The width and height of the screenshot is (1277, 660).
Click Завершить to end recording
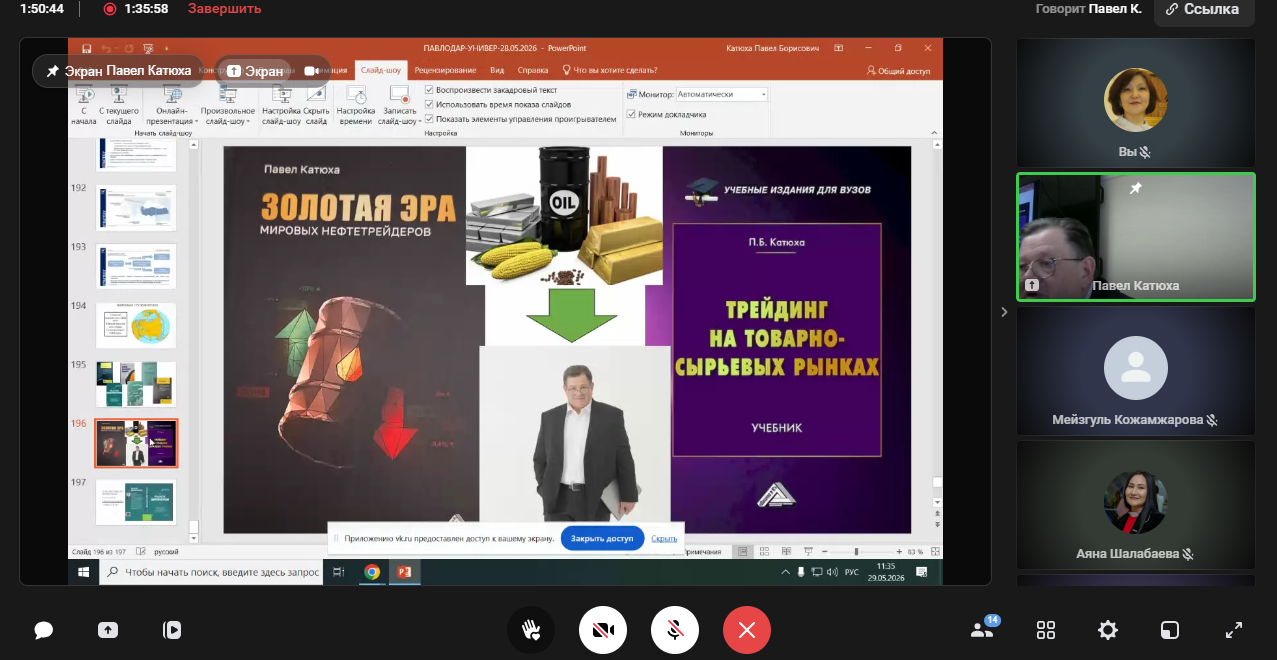coord(225,9)
